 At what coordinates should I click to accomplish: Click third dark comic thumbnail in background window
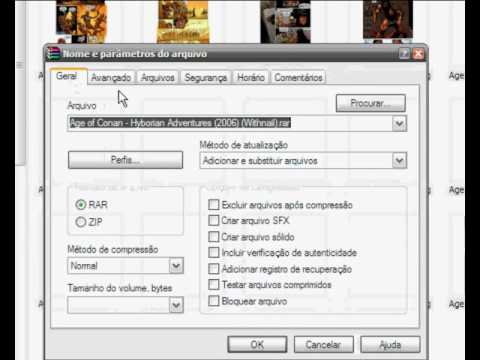285,22
